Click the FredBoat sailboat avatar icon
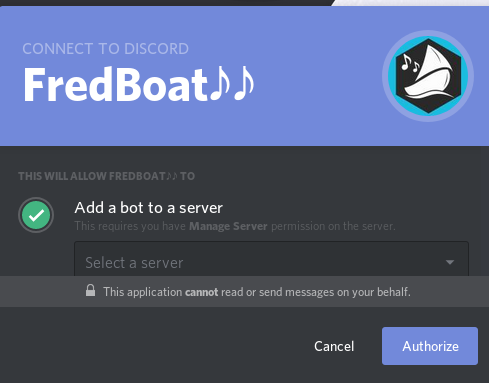Screen dimensions: 489x383 click(x=428, y=76)
